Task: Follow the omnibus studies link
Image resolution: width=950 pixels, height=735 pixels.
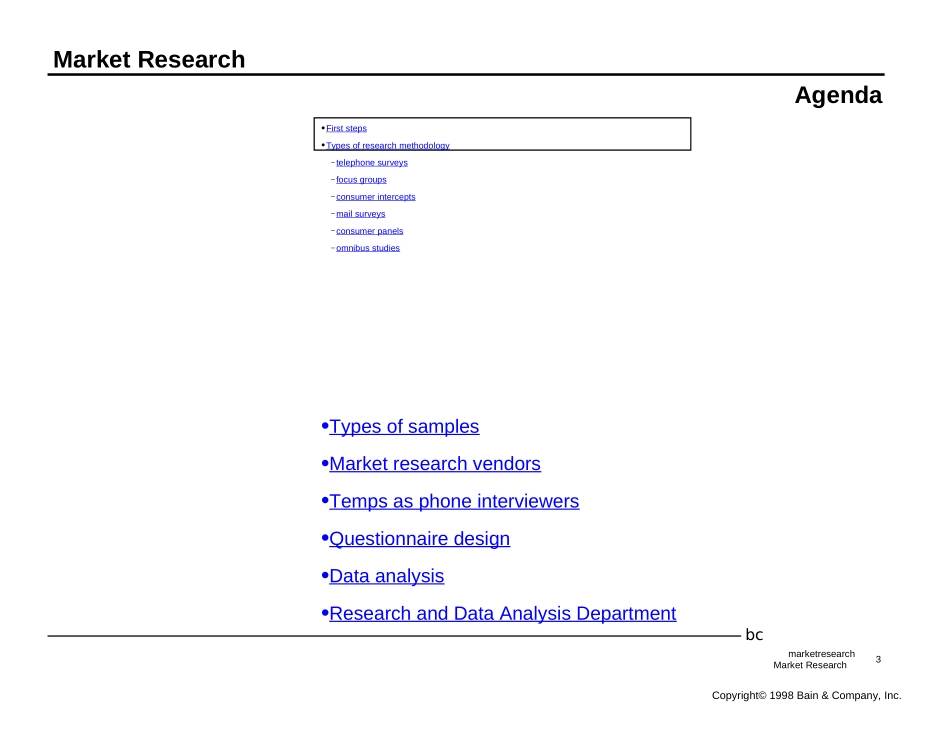Action: click(368, 248)
